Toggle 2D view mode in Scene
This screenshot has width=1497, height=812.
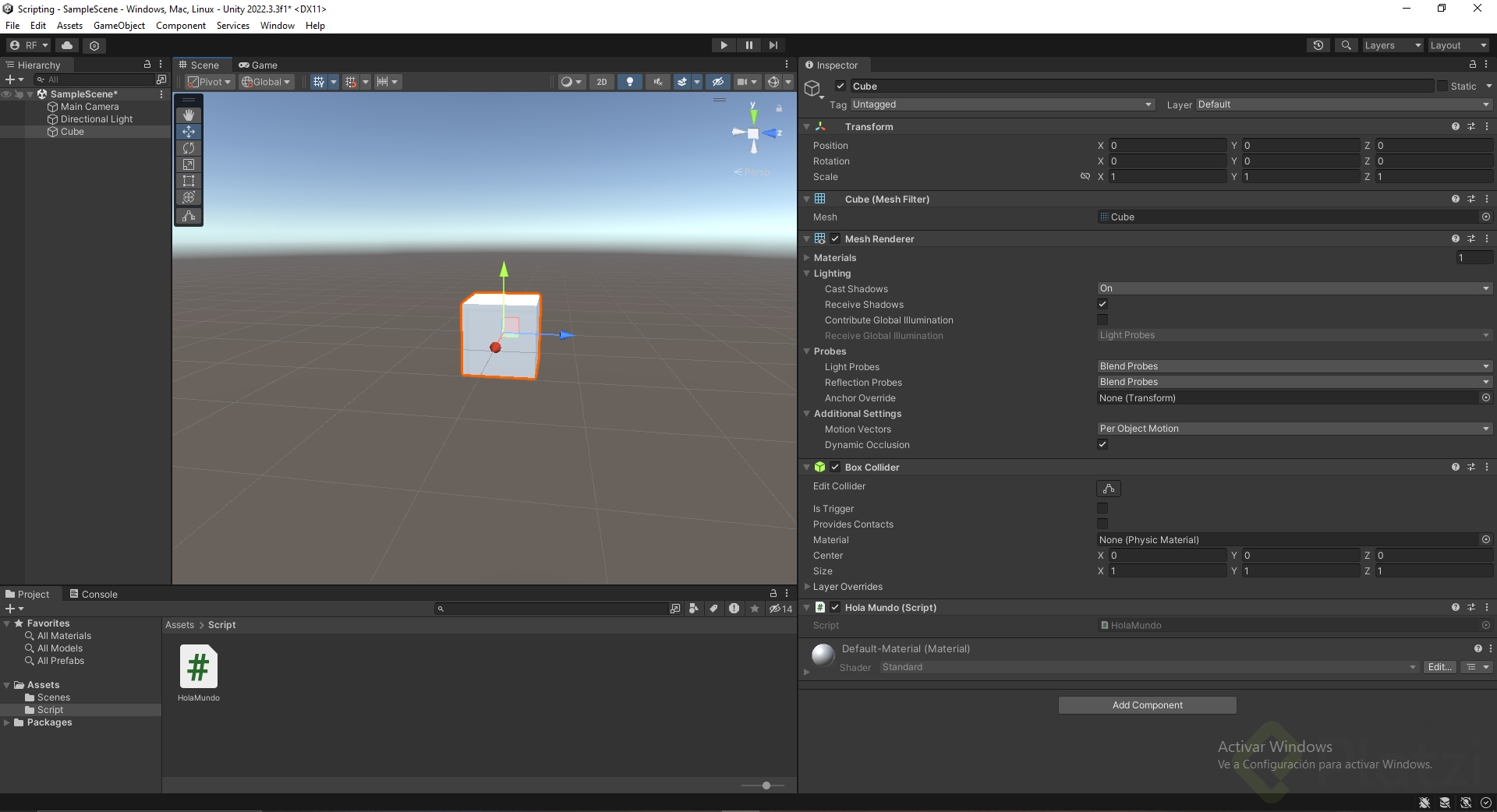[601, 82]
